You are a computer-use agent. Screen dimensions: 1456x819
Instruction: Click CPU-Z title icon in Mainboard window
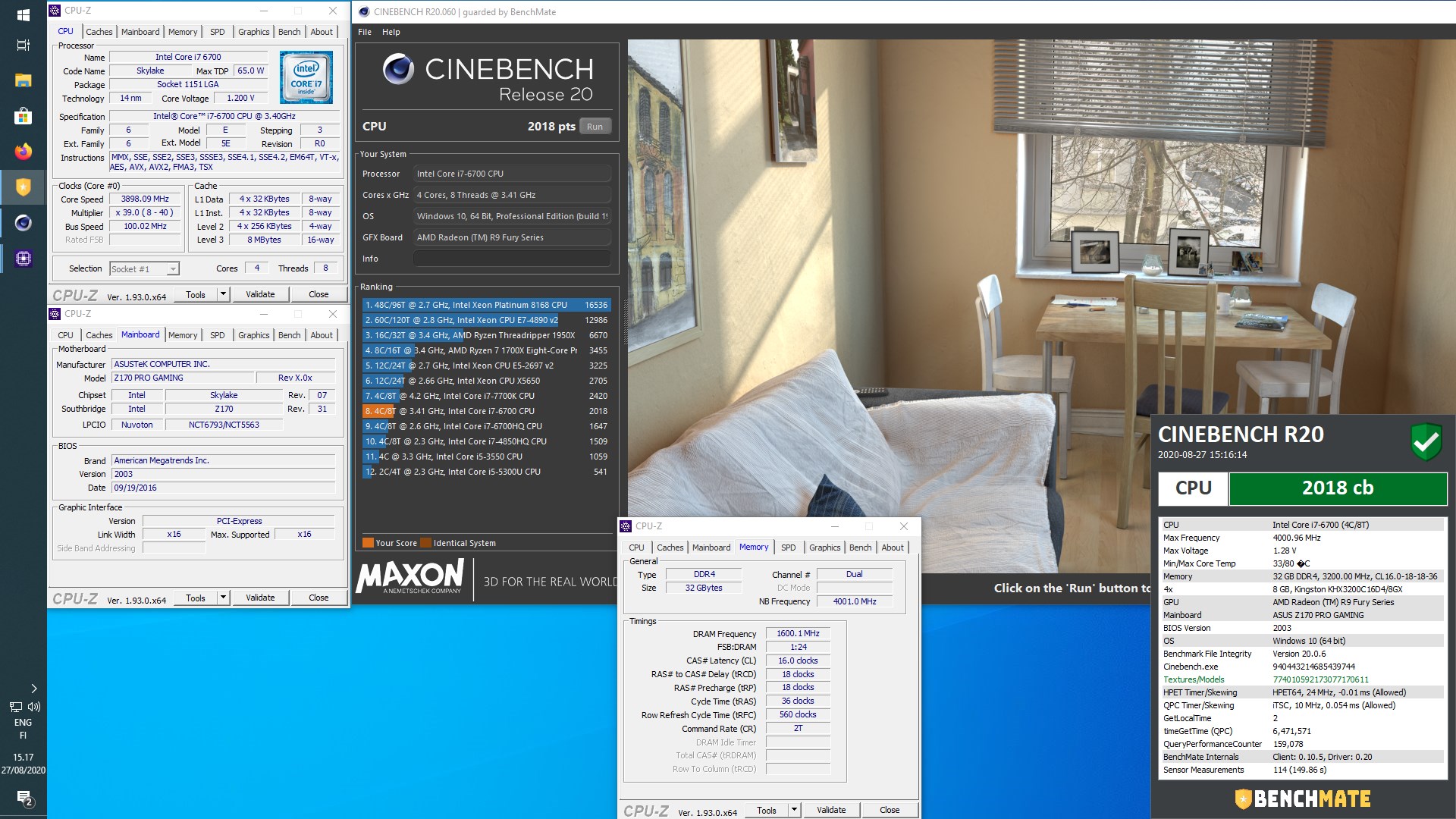pyautogui.click(x=55, y=314)
